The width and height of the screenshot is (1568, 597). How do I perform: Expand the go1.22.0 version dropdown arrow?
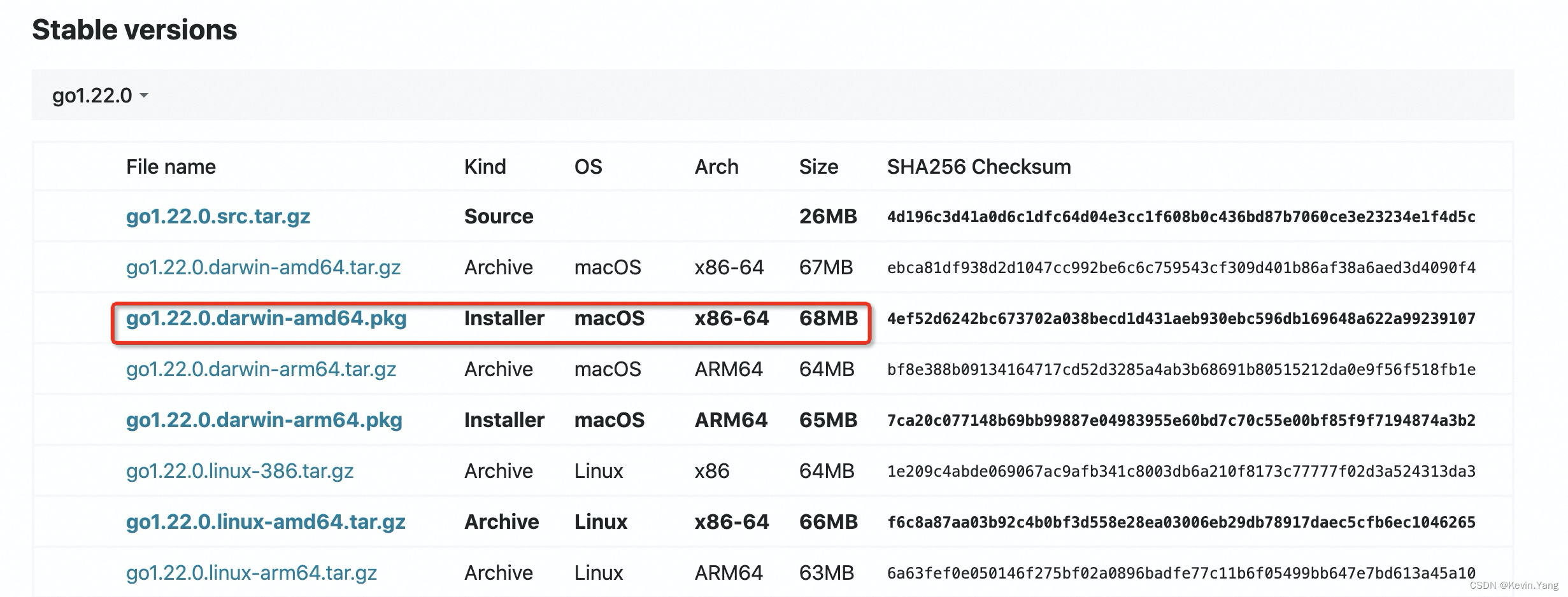tap(144, 95)
